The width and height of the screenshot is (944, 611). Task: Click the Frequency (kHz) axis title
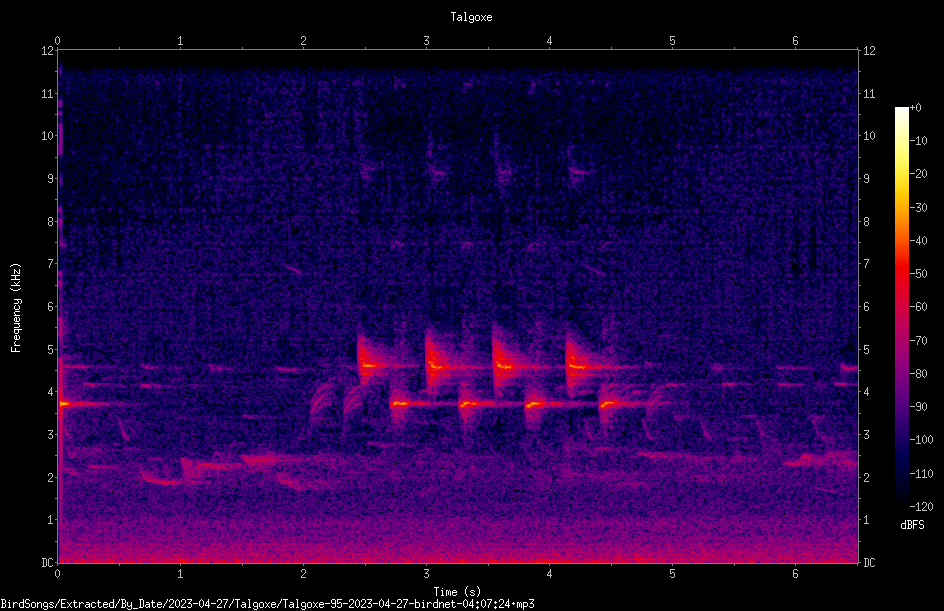click(x=16, y=308)
